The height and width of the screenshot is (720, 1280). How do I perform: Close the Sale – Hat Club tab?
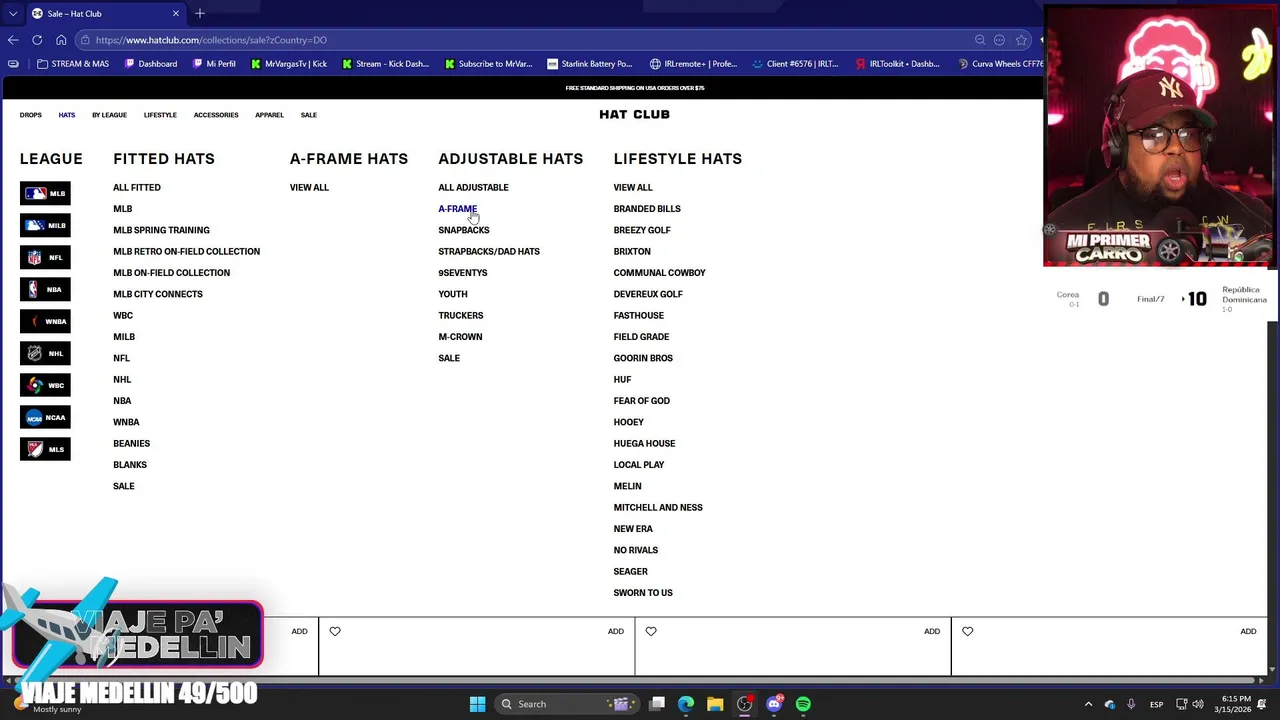[x=176, y=14]
